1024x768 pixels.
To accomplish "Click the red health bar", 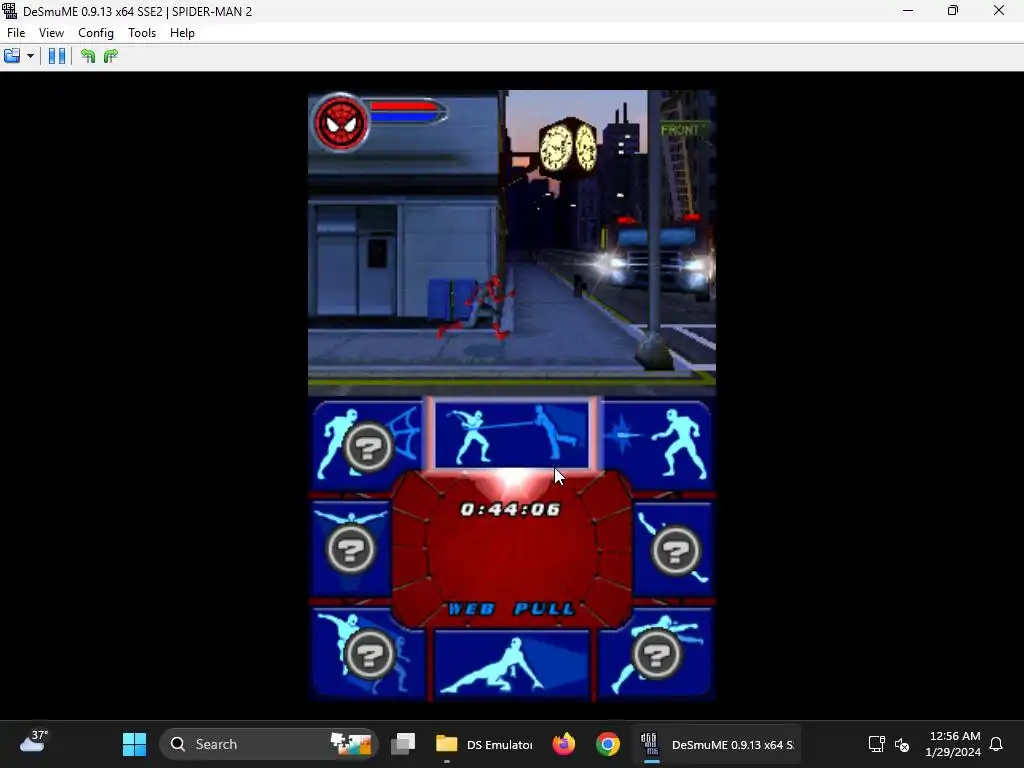I will tap(404, 106).
